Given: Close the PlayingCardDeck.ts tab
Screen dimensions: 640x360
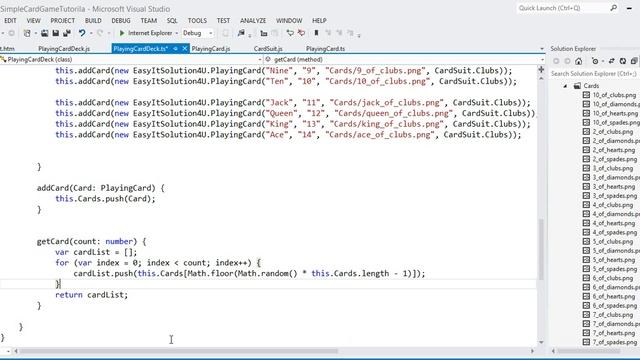Looking at the screenshot, I should (x=184, y=49).
